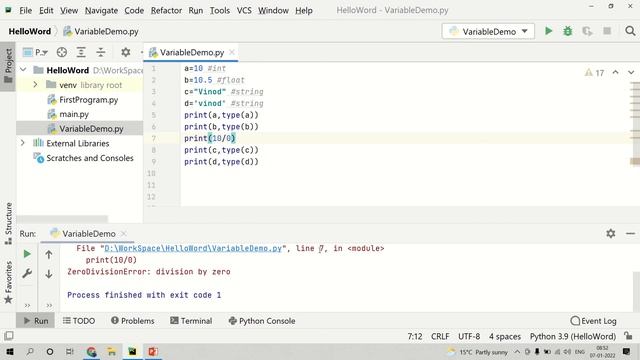Stop the running process in the top toolbar
640x360 pixels.
607,31
